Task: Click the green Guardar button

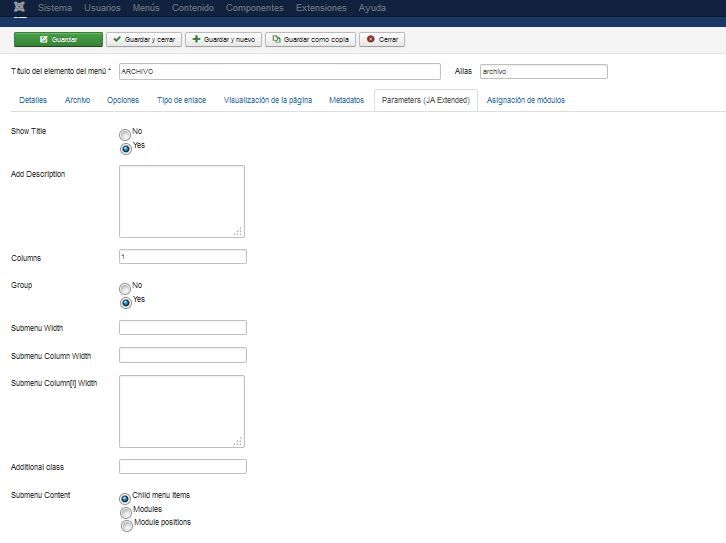Action: point(58,39)
